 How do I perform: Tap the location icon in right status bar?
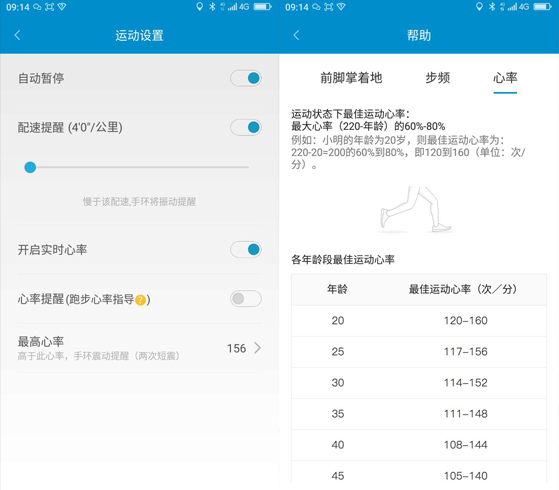tap(479, 6)
